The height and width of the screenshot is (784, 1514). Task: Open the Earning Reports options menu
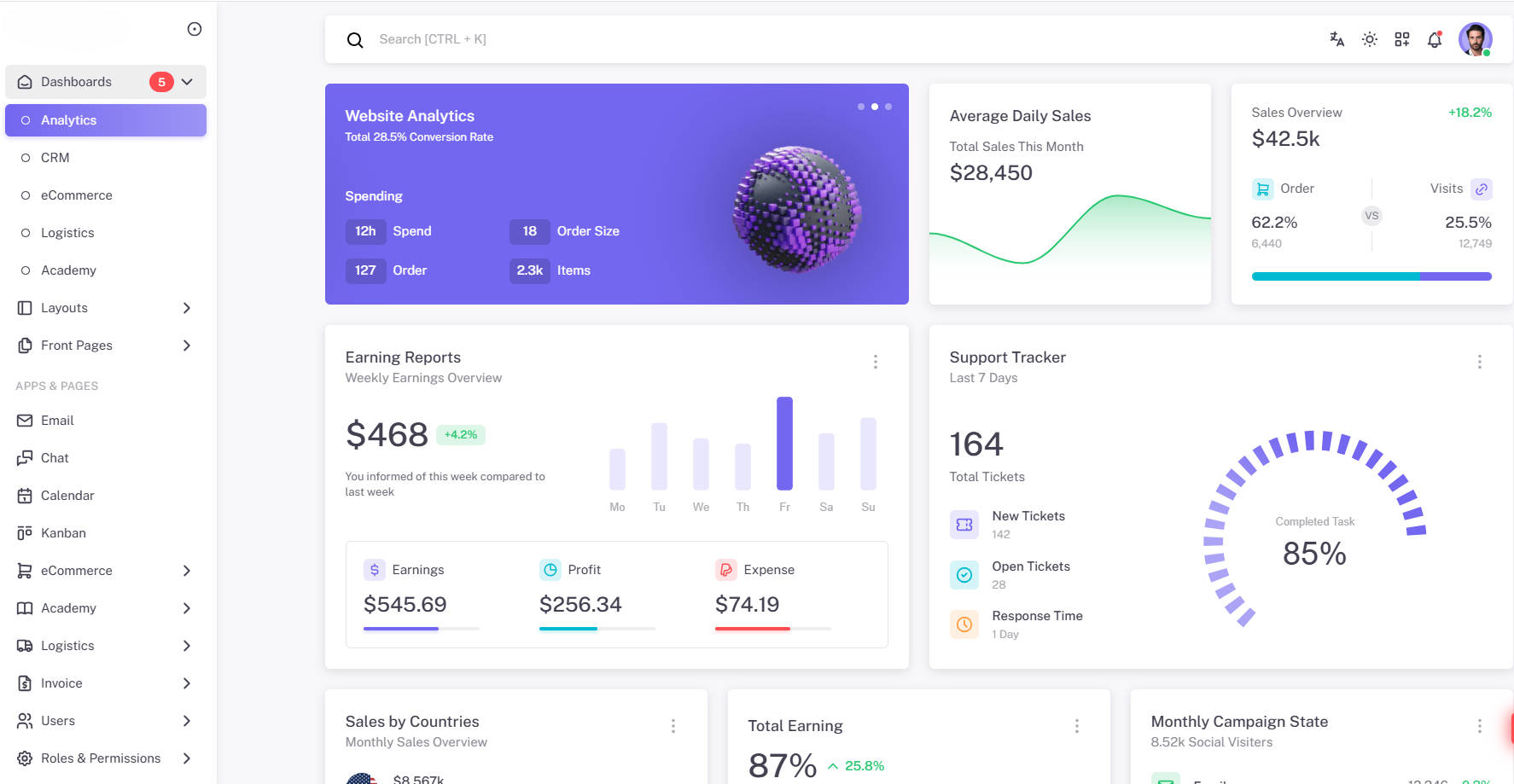[876, 362]
